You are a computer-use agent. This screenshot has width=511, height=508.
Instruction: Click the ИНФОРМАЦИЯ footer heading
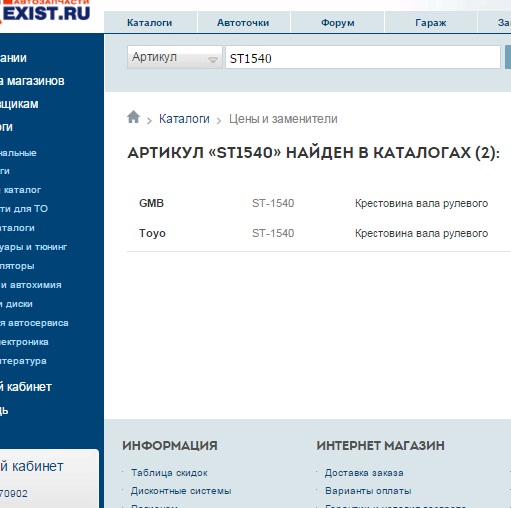pos(170,446)
